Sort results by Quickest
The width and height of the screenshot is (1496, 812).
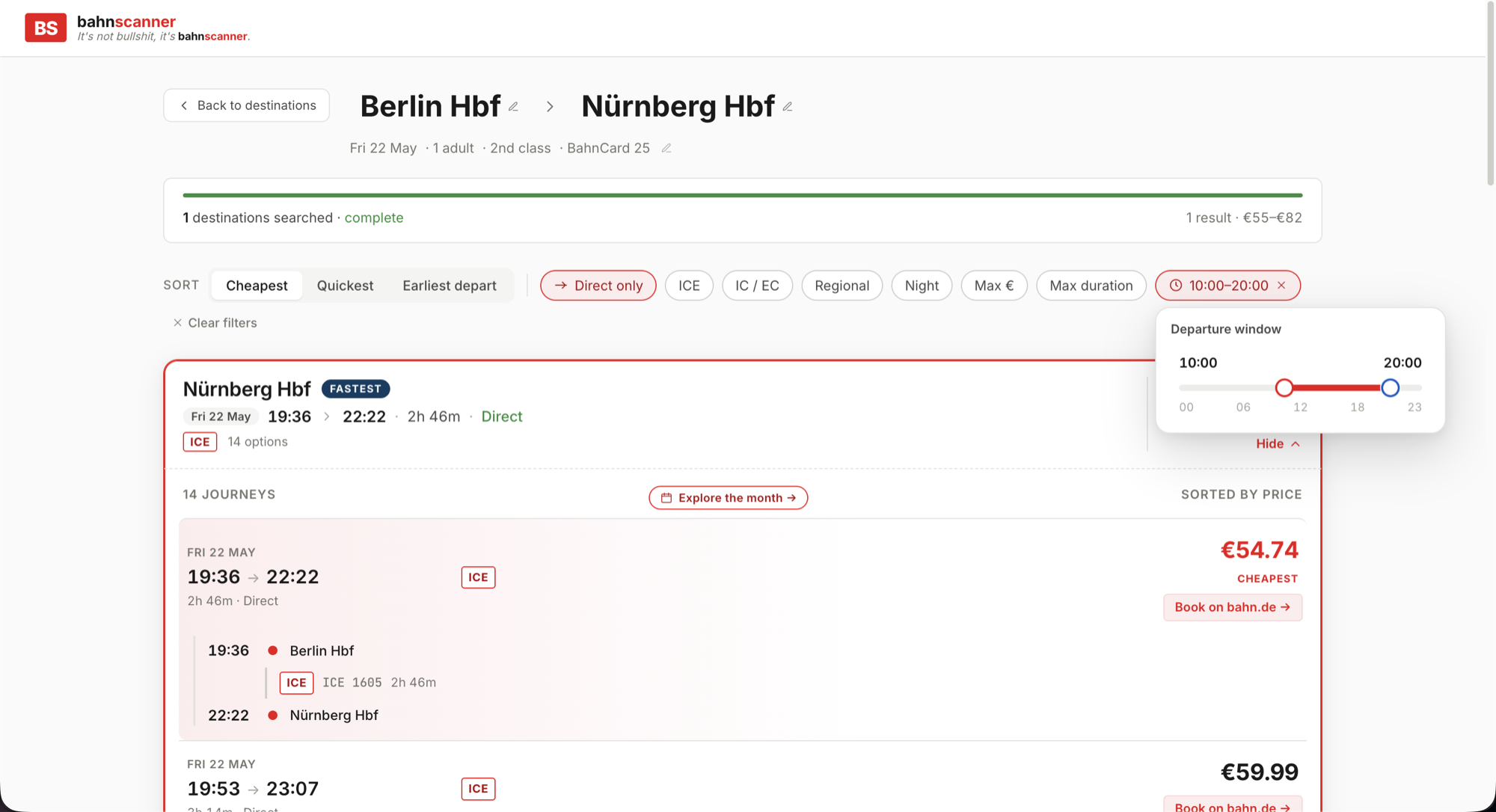345,286
